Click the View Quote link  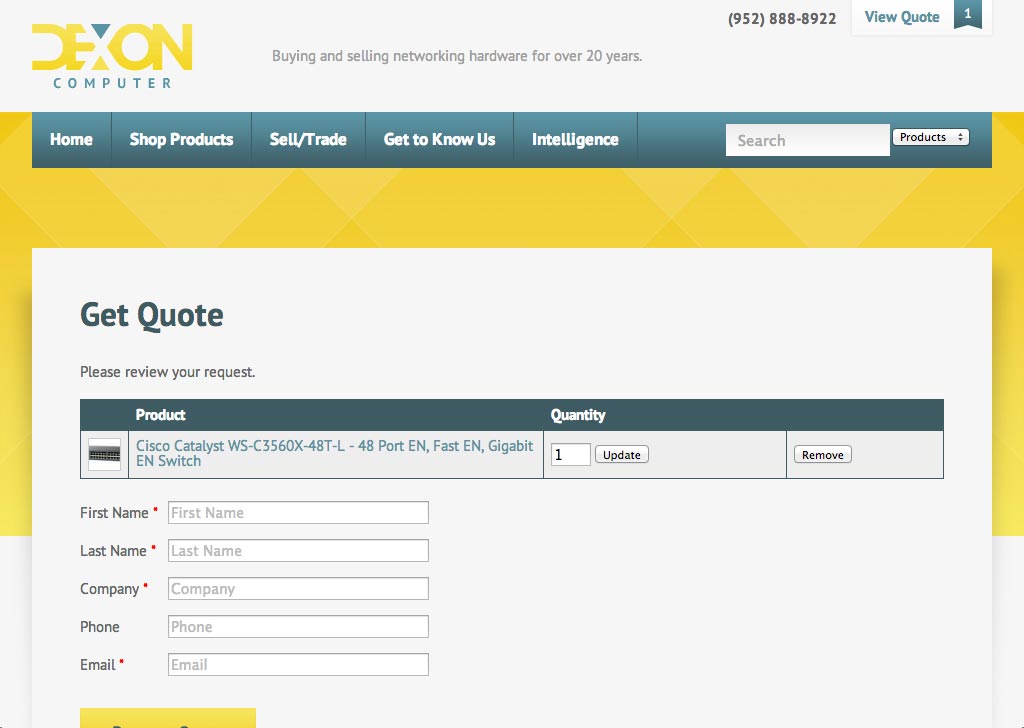[902, 18]
